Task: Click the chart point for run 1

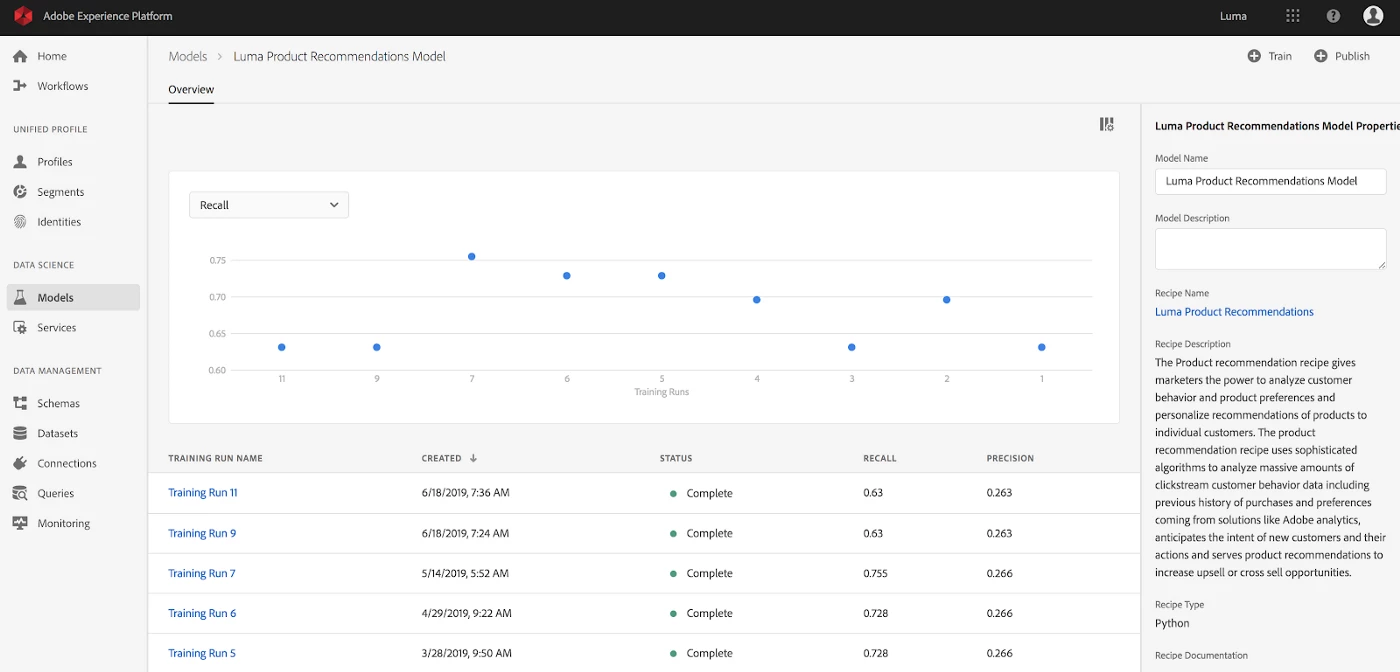Action: (x=1042, y=347)
